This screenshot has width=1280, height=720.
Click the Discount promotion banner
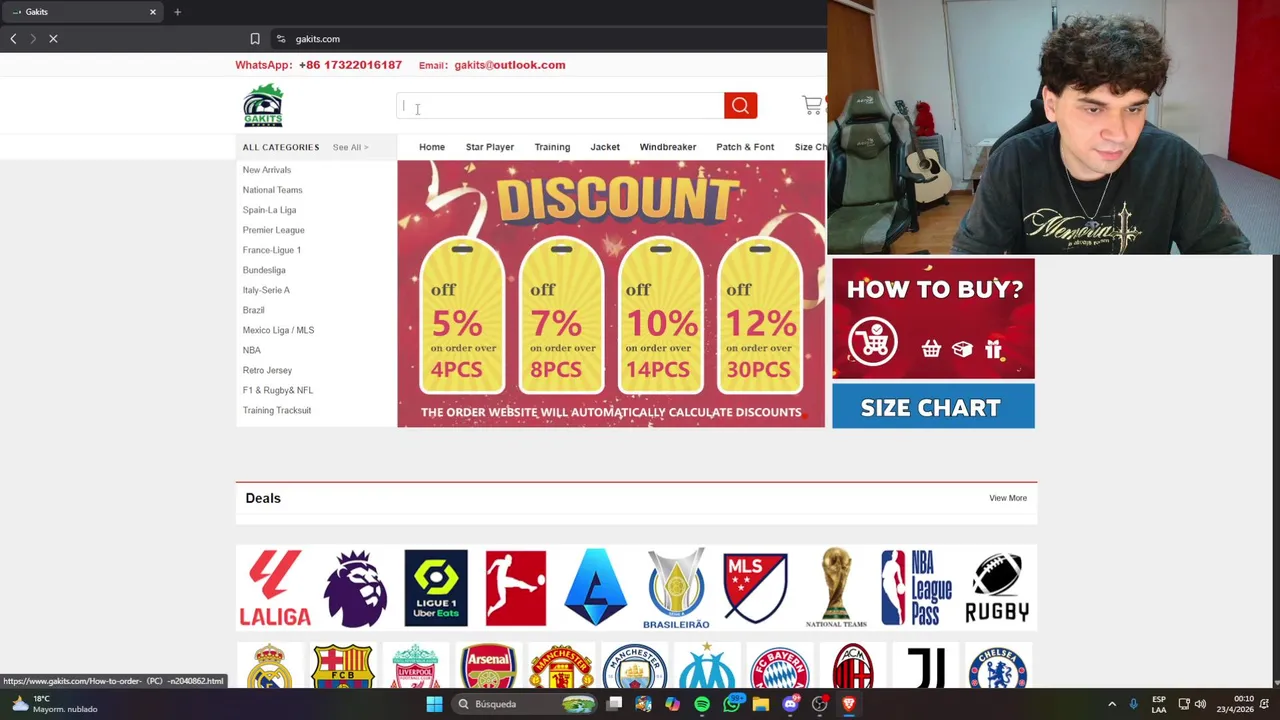click(x=611, y=294)
